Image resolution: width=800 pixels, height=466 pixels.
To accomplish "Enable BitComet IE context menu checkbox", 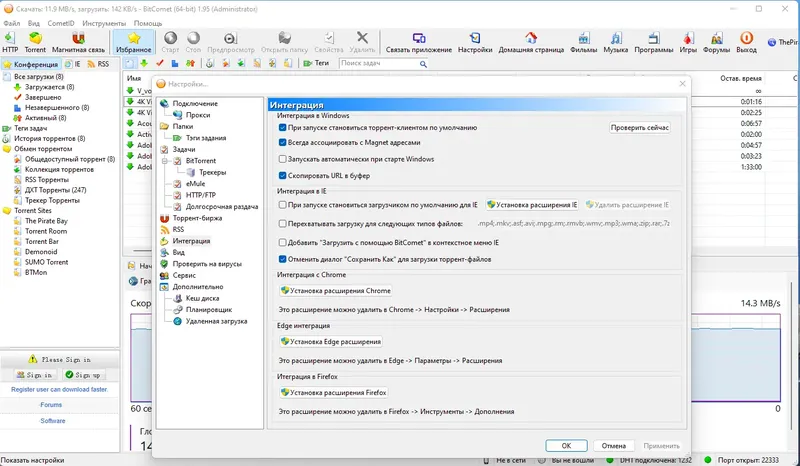I will 282,242.
